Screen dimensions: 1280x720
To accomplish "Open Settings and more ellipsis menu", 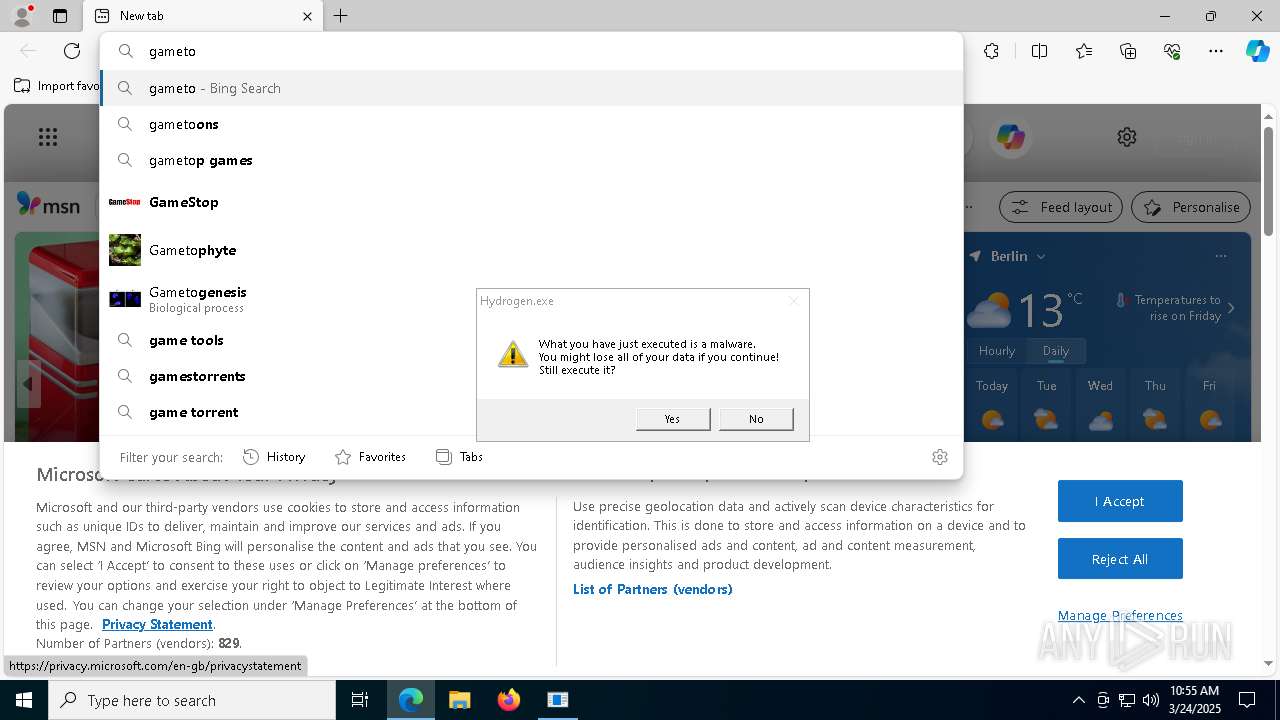I will click(1216, 51).
